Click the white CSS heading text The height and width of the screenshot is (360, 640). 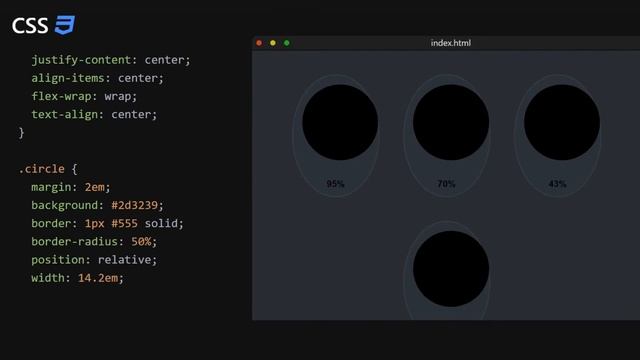[30, 26]
